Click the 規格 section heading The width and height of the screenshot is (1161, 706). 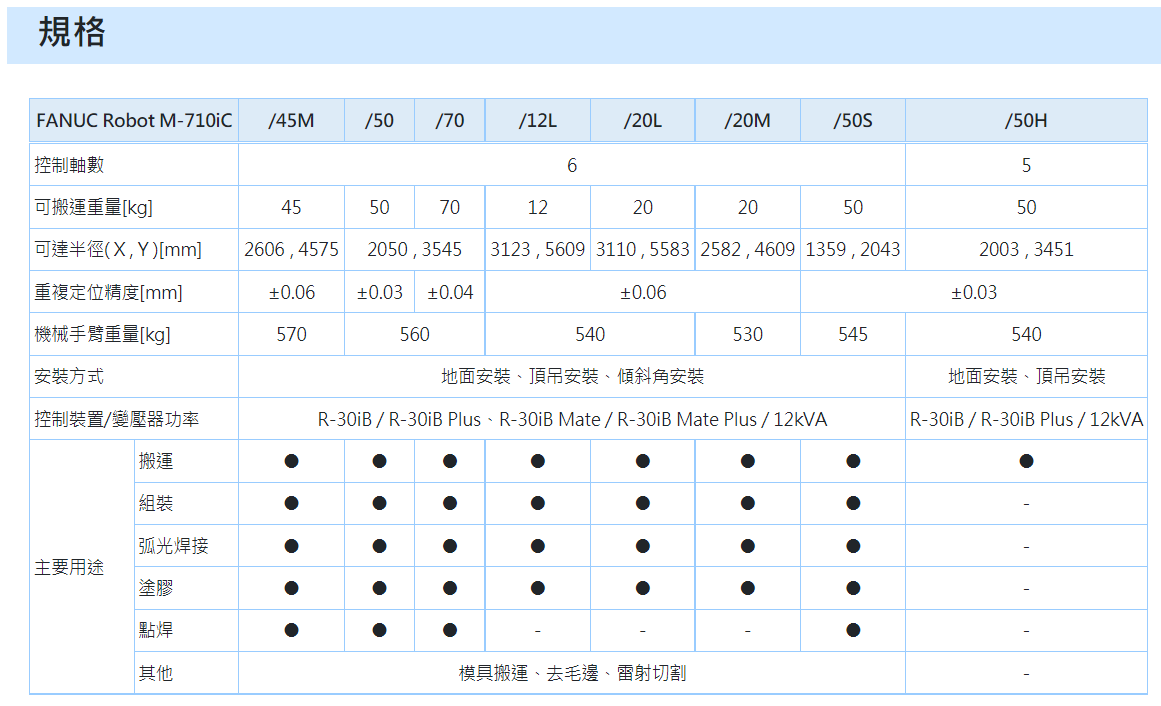[72, 34]
